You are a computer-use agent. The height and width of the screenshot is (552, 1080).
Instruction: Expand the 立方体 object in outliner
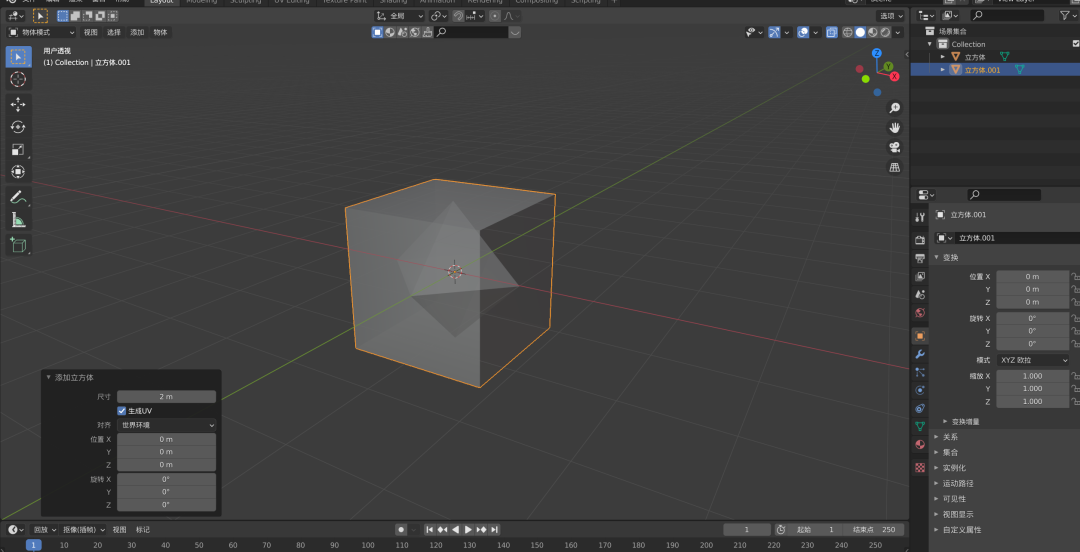pyautogui.click(x=943, y=57)
